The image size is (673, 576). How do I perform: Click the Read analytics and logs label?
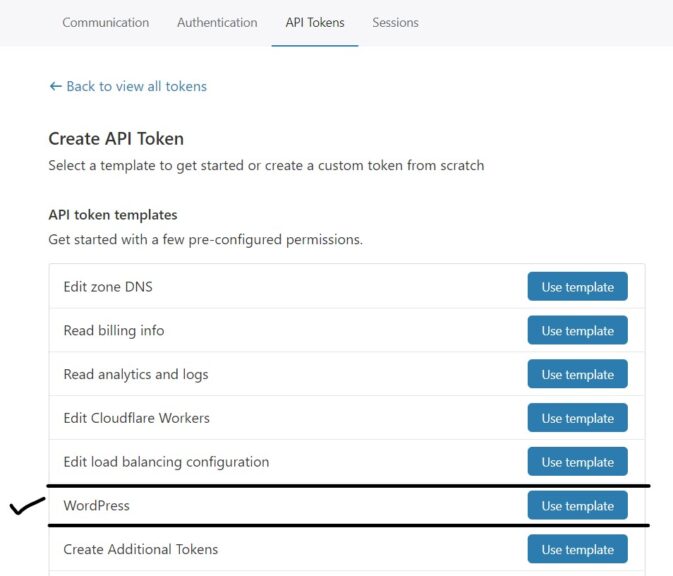tap(136, 374)
